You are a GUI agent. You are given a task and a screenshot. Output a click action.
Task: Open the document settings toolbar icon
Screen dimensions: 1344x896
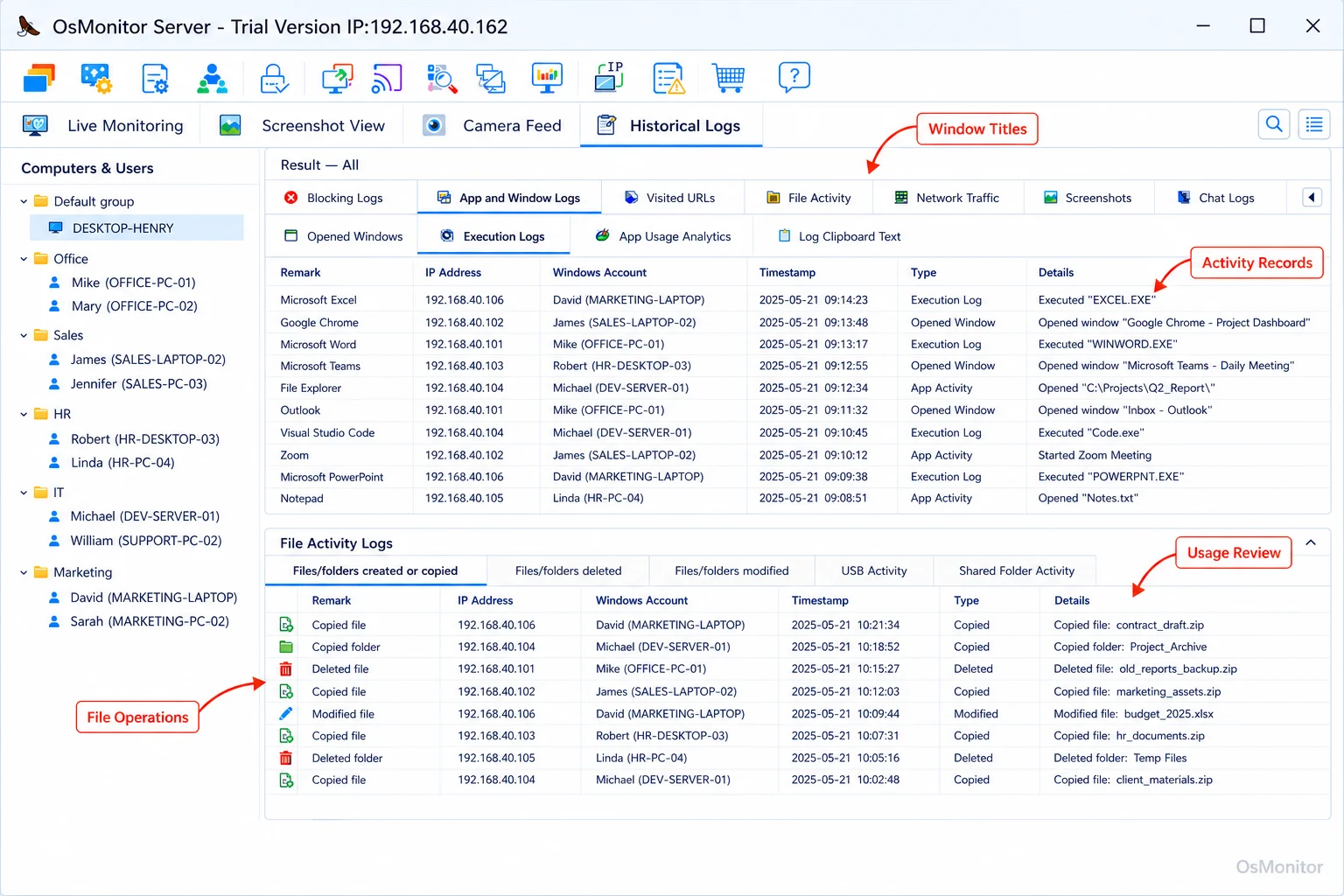tap(155, 79)
